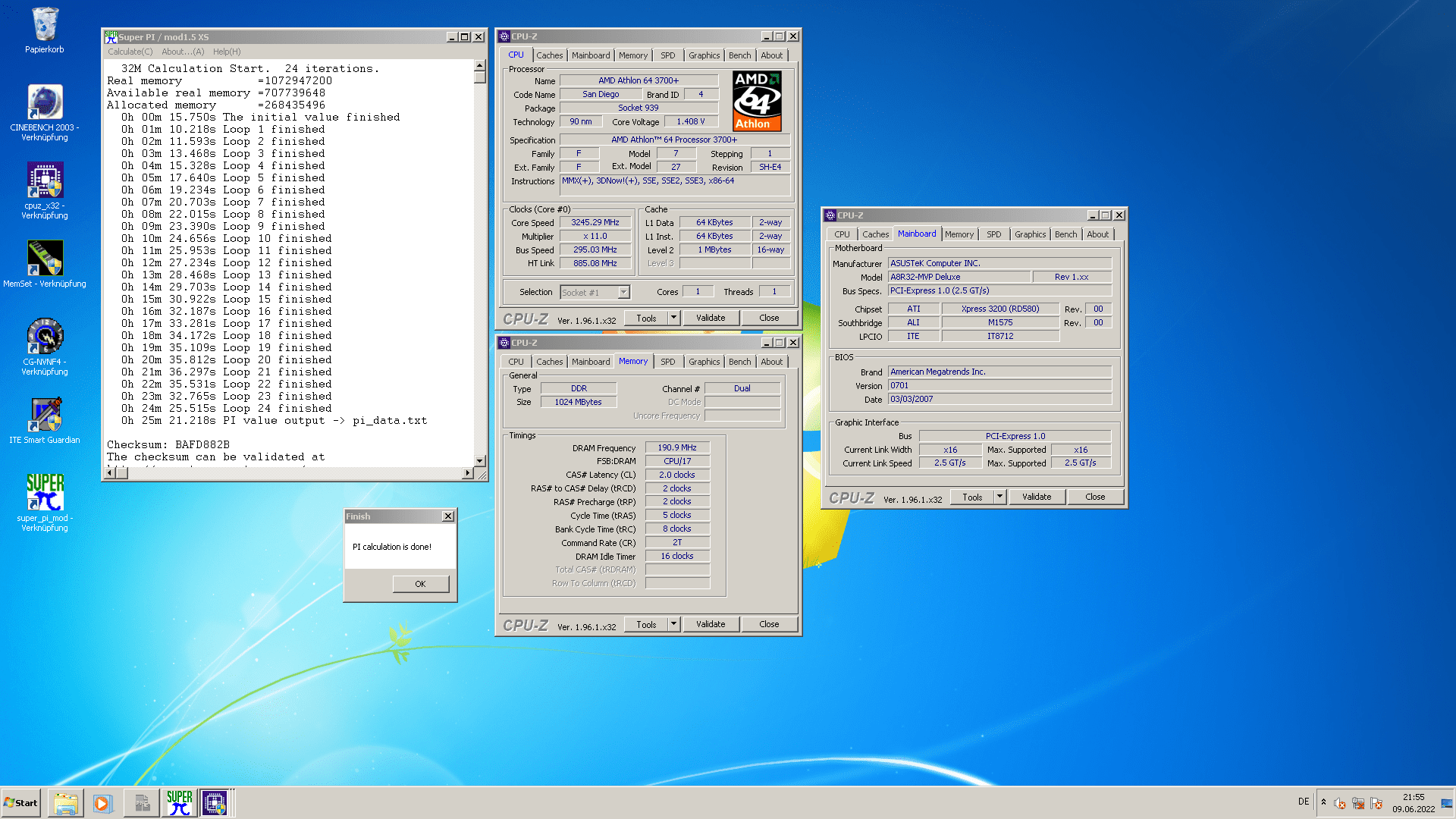The height and width of the screenshot is (819, 1456).
Task: Expand Socket #1 selection dropdown
Action: tap(623, 293)
